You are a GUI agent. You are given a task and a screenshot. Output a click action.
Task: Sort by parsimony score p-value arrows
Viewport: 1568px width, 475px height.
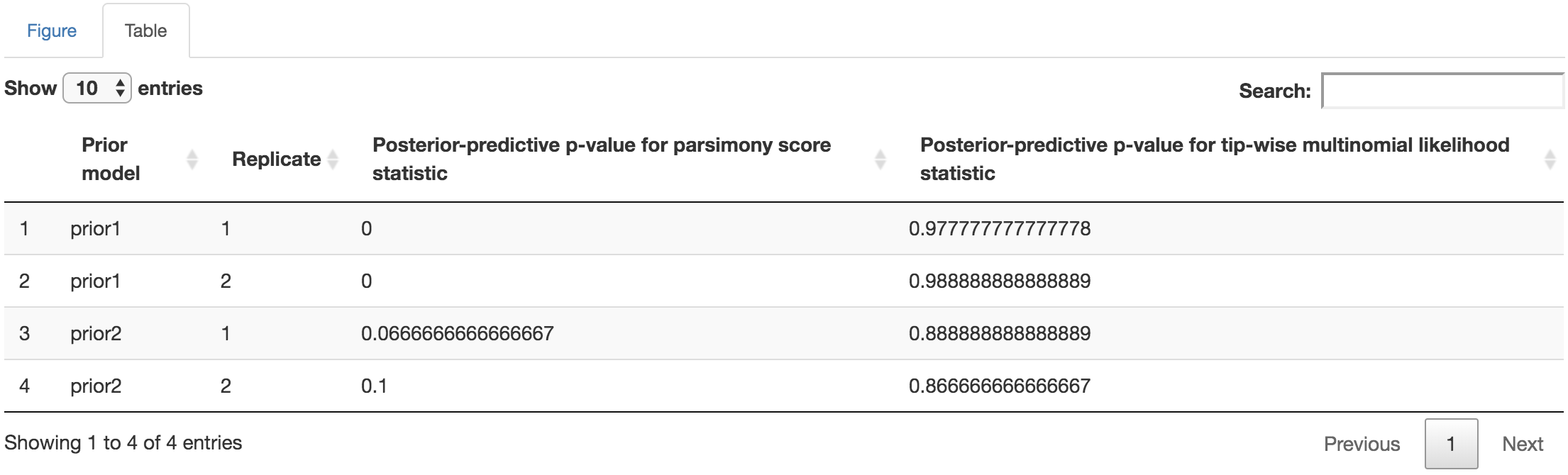pyautogui.click(x=880, y=160)
